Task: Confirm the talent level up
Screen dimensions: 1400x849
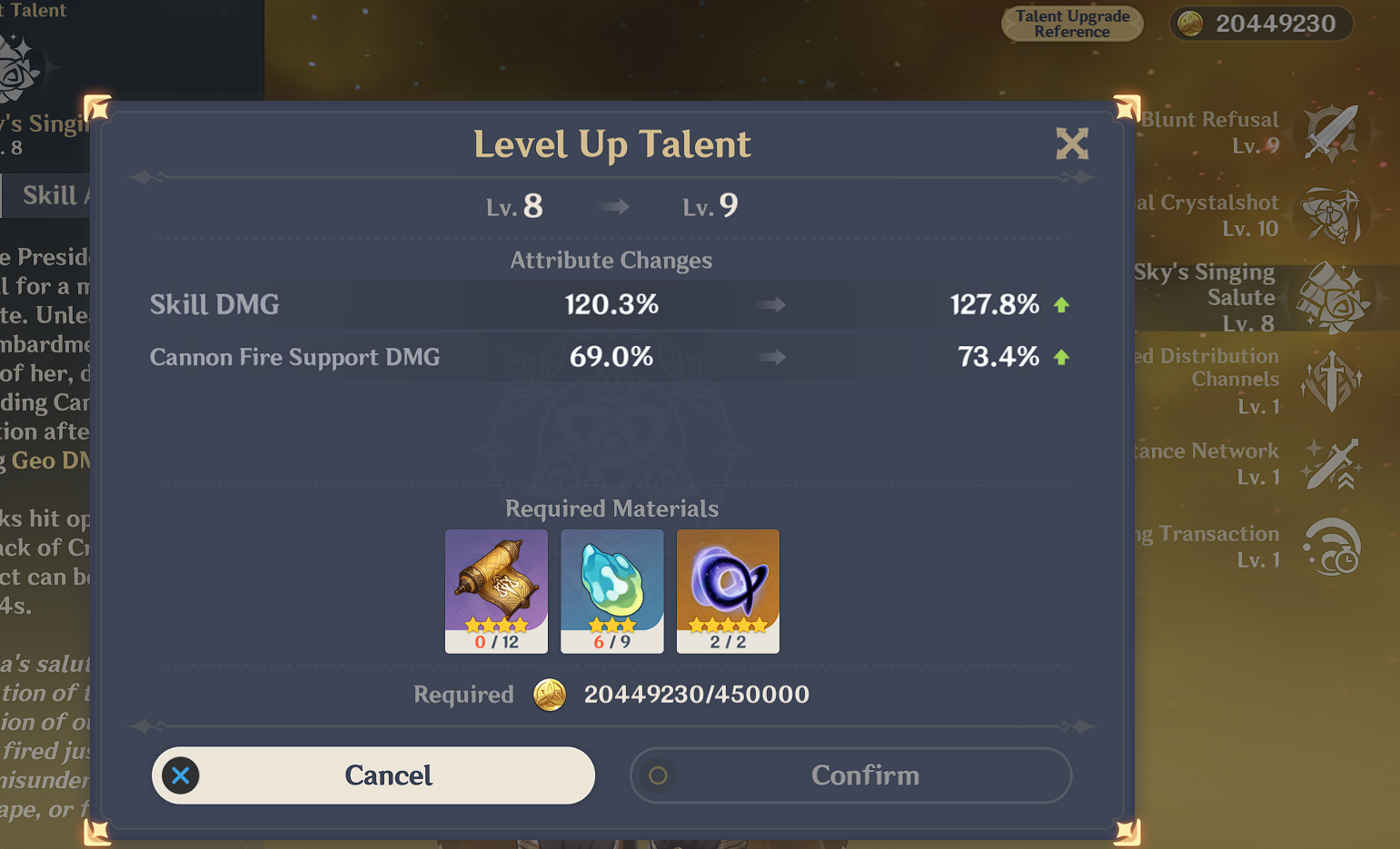Action: (x=851, y=775)
